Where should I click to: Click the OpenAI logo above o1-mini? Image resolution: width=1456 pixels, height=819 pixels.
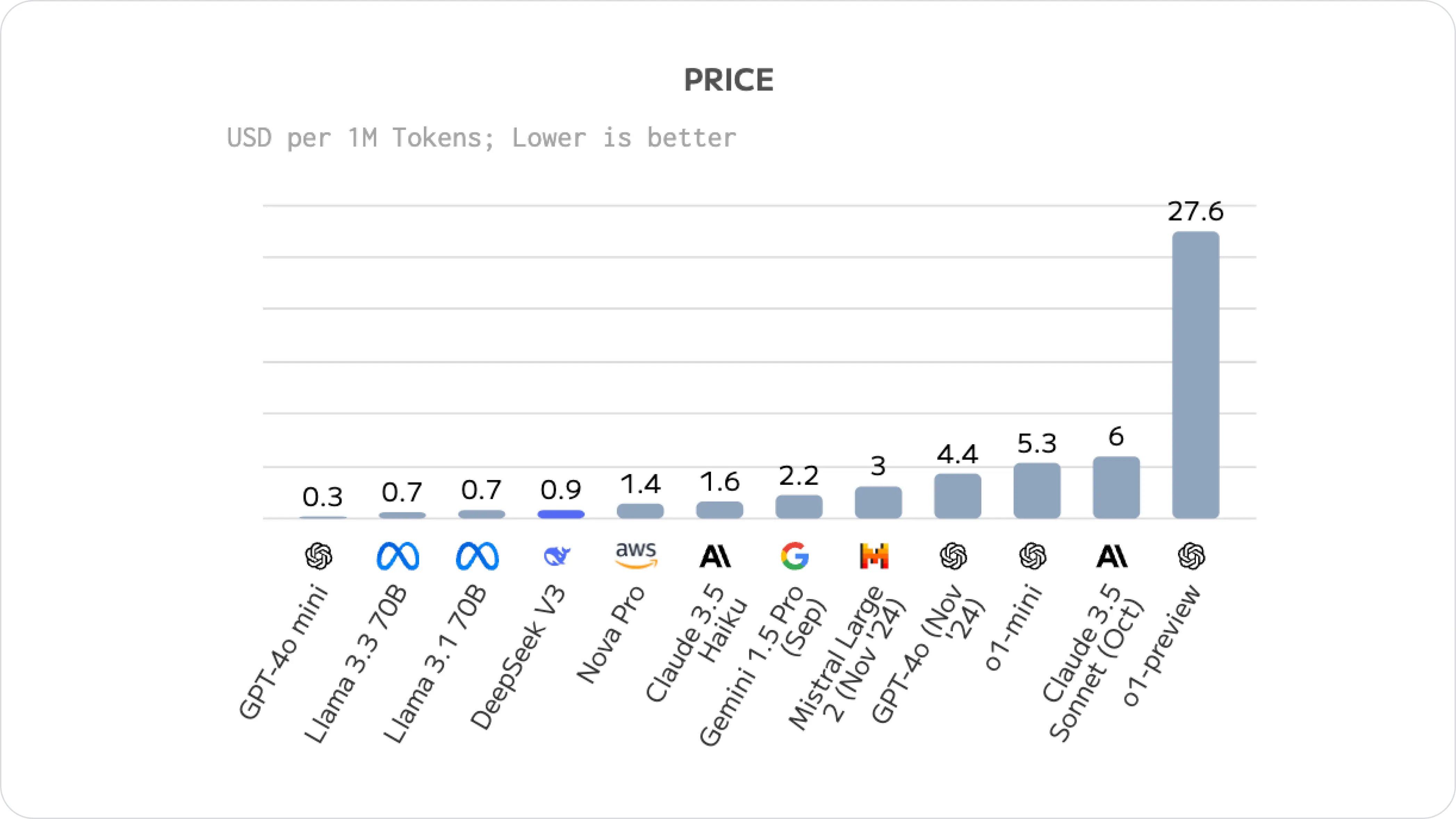click(1033, 556)
